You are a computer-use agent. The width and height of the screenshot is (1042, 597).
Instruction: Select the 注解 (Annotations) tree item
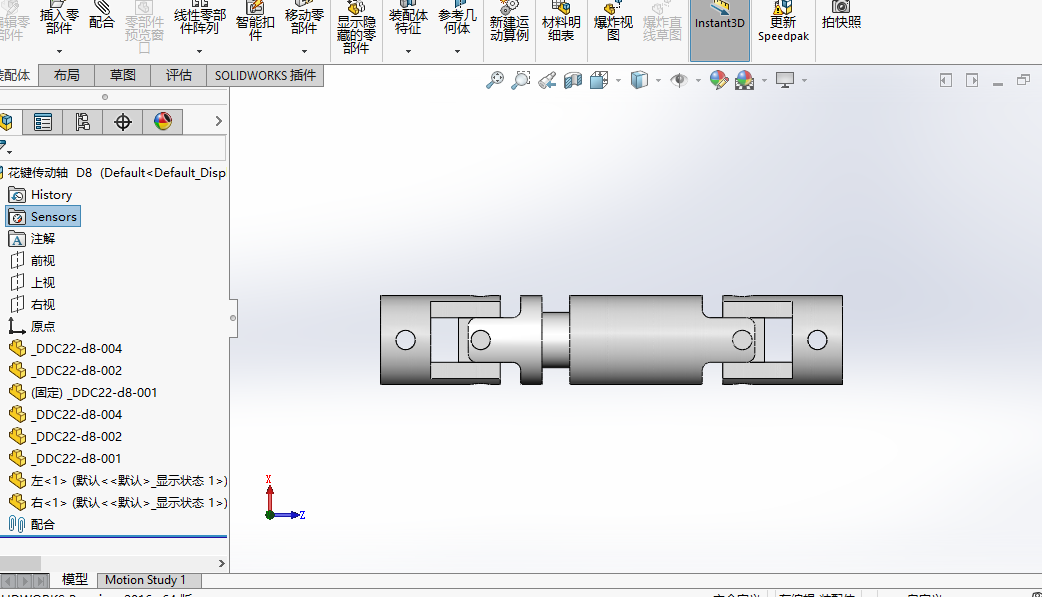click(x=32, y=239)
